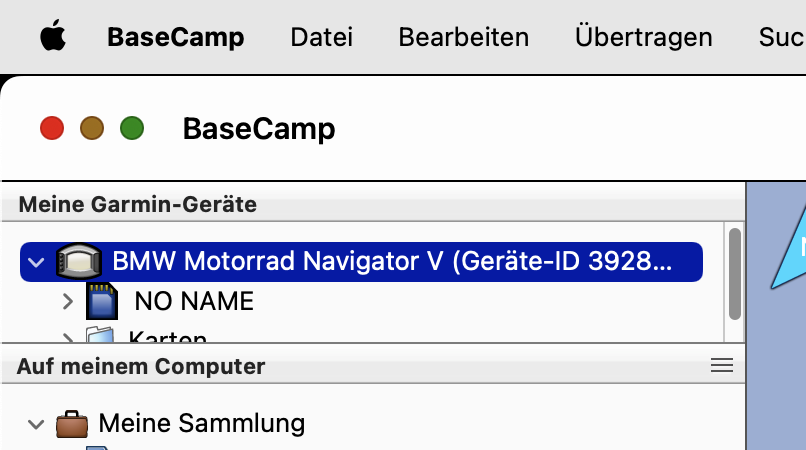The height and width of the screenshot is (450, 806).
Task: Open the BaseCamp application menu
Action: [x=176, y=37]
